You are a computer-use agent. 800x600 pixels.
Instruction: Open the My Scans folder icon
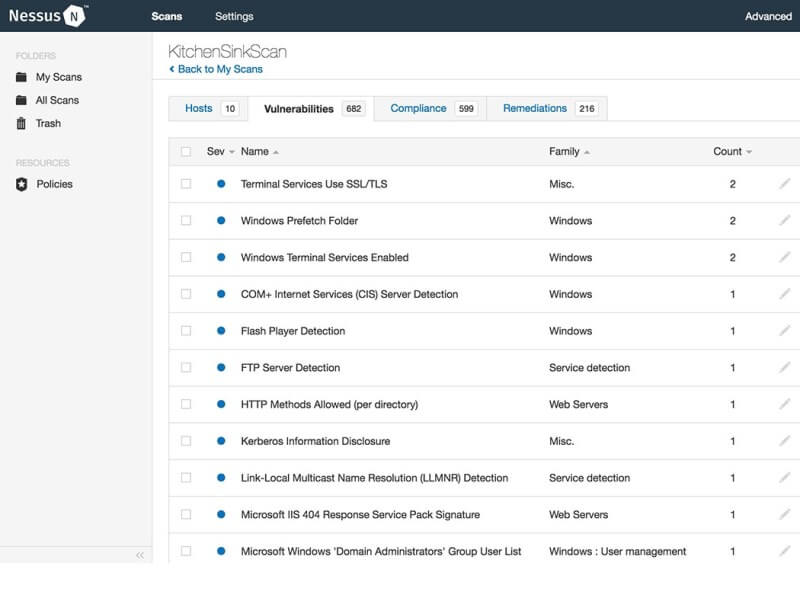tap(21, 77)
